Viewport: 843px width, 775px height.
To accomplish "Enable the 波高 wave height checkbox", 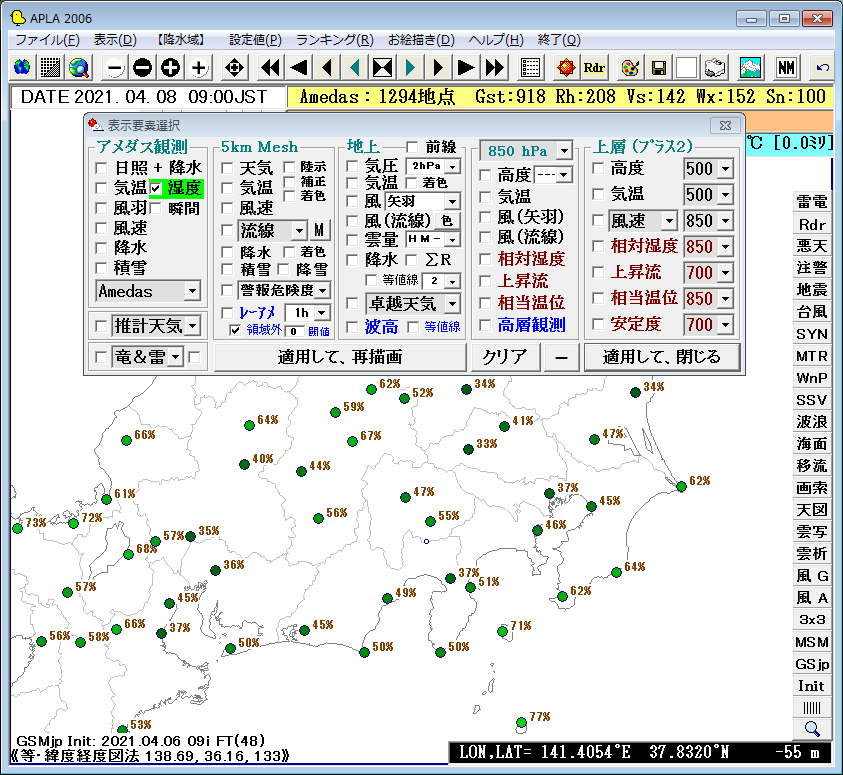I will [352, 327].
